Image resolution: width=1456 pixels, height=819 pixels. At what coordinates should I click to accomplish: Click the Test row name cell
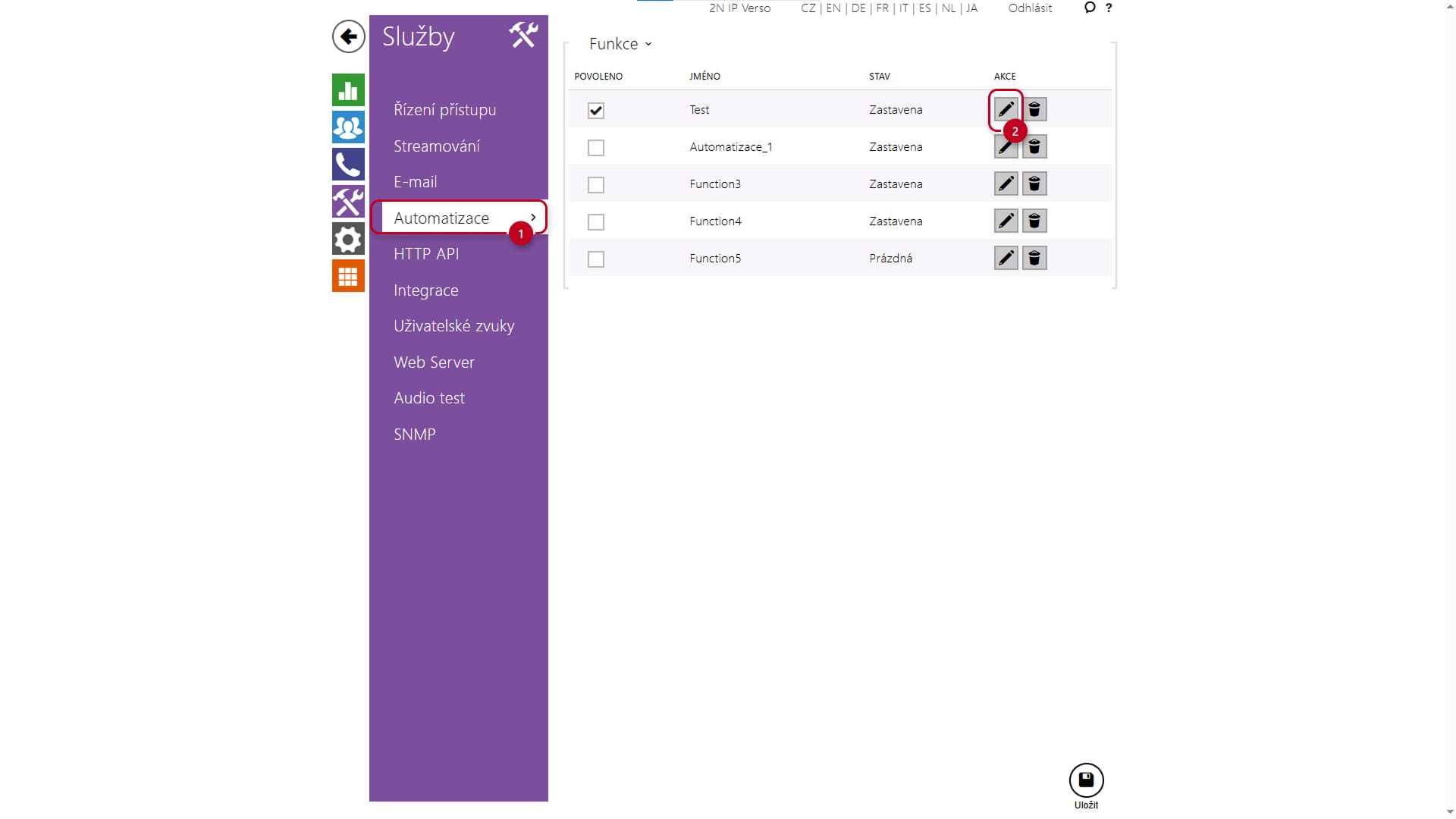pyautogui.click(x=699, y=110)
